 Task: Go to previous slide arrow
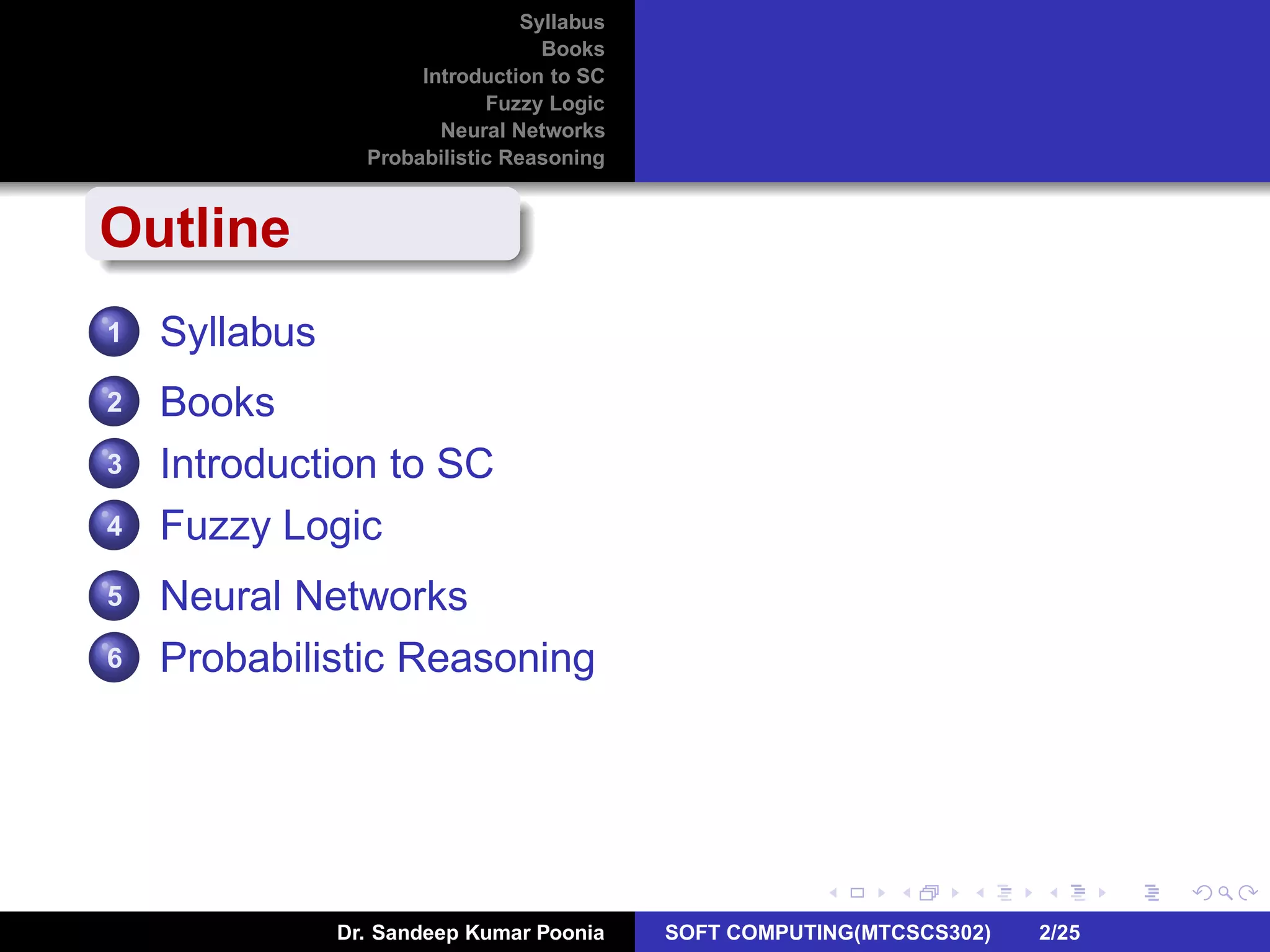(833, 892)
